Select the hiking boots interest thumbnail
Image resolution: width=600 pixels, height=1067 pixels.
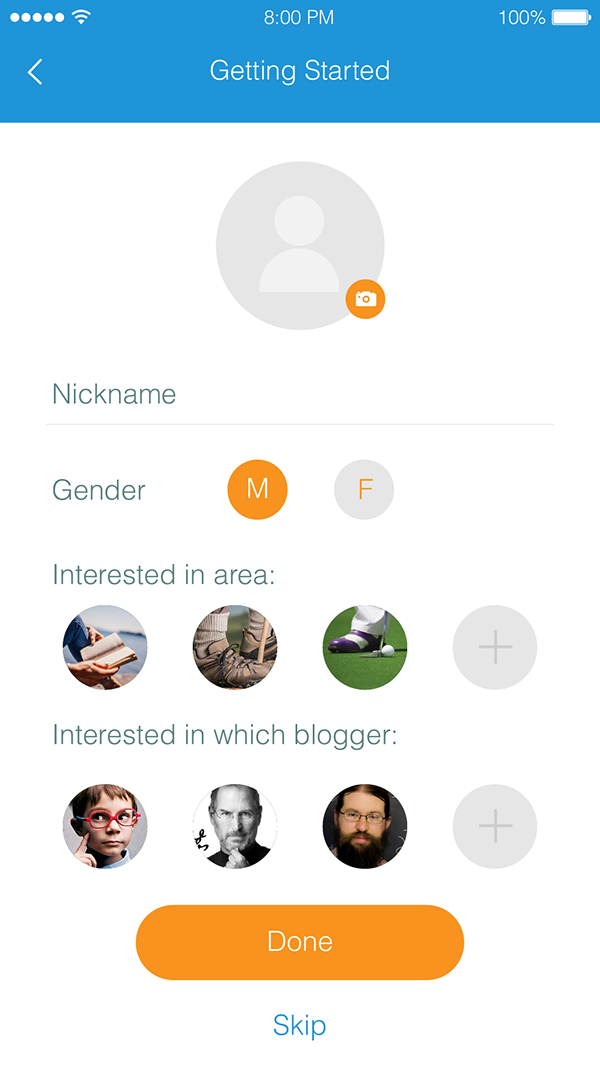click(235, 647)
